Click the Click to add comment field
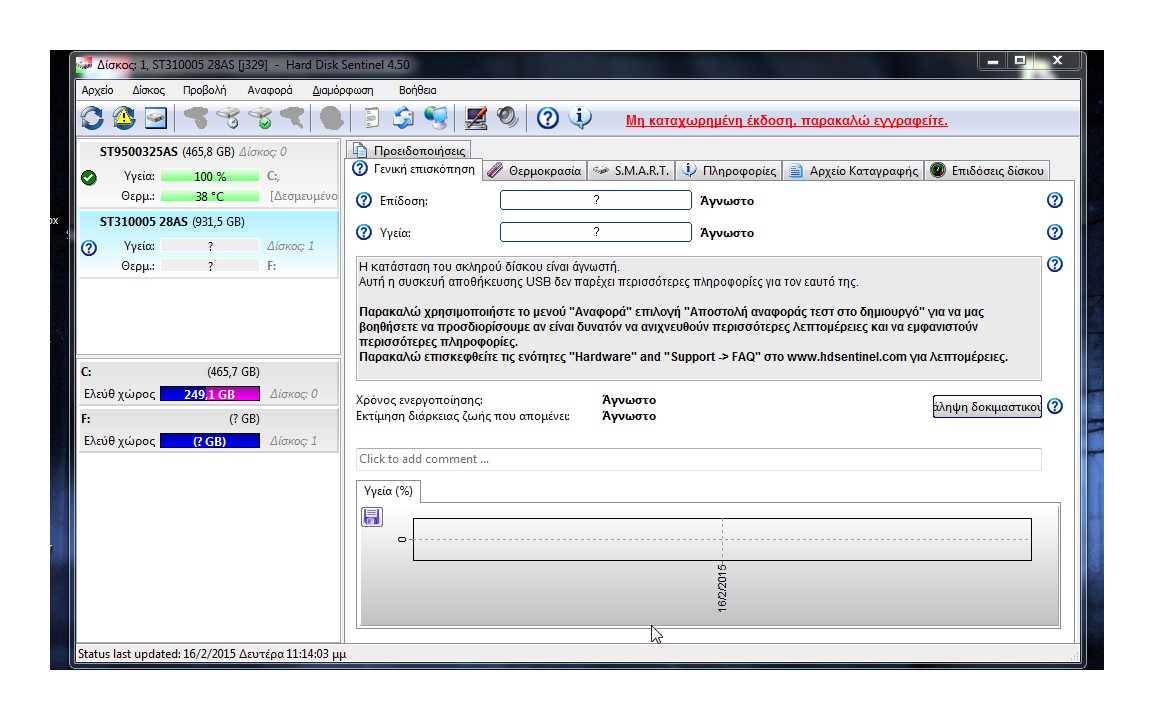The image size is (1154, 720). (698, 459)
